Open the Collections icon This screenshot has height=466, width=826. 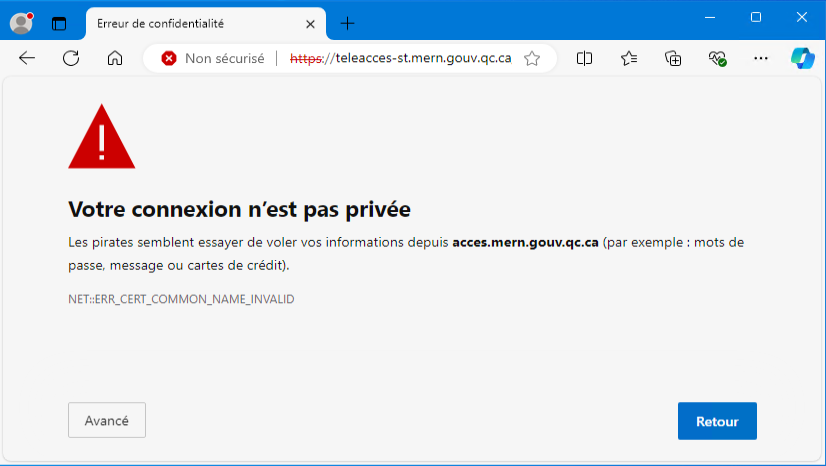pos(673,58)
